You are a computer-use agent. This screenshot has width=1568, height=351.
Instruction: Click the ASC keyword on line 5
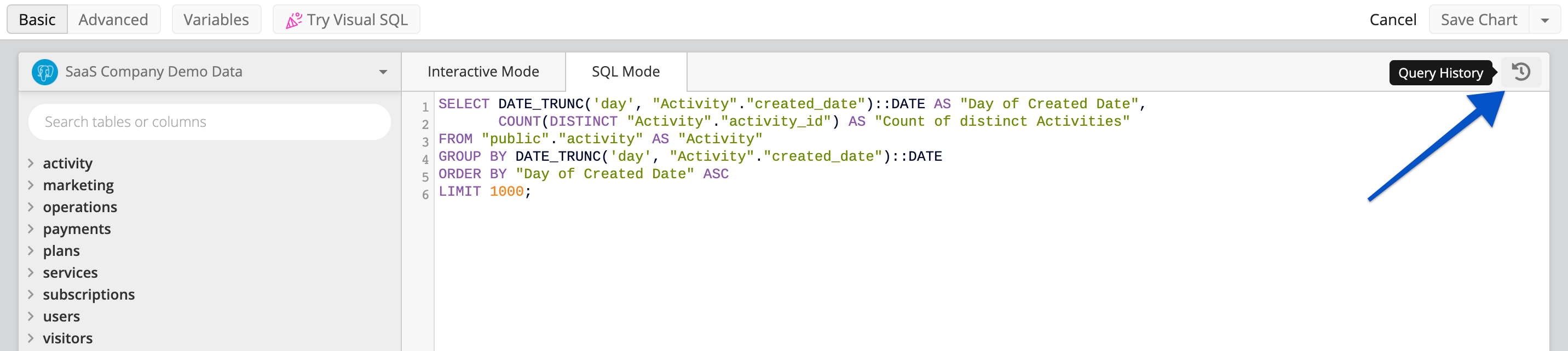[x=716, y=174]
